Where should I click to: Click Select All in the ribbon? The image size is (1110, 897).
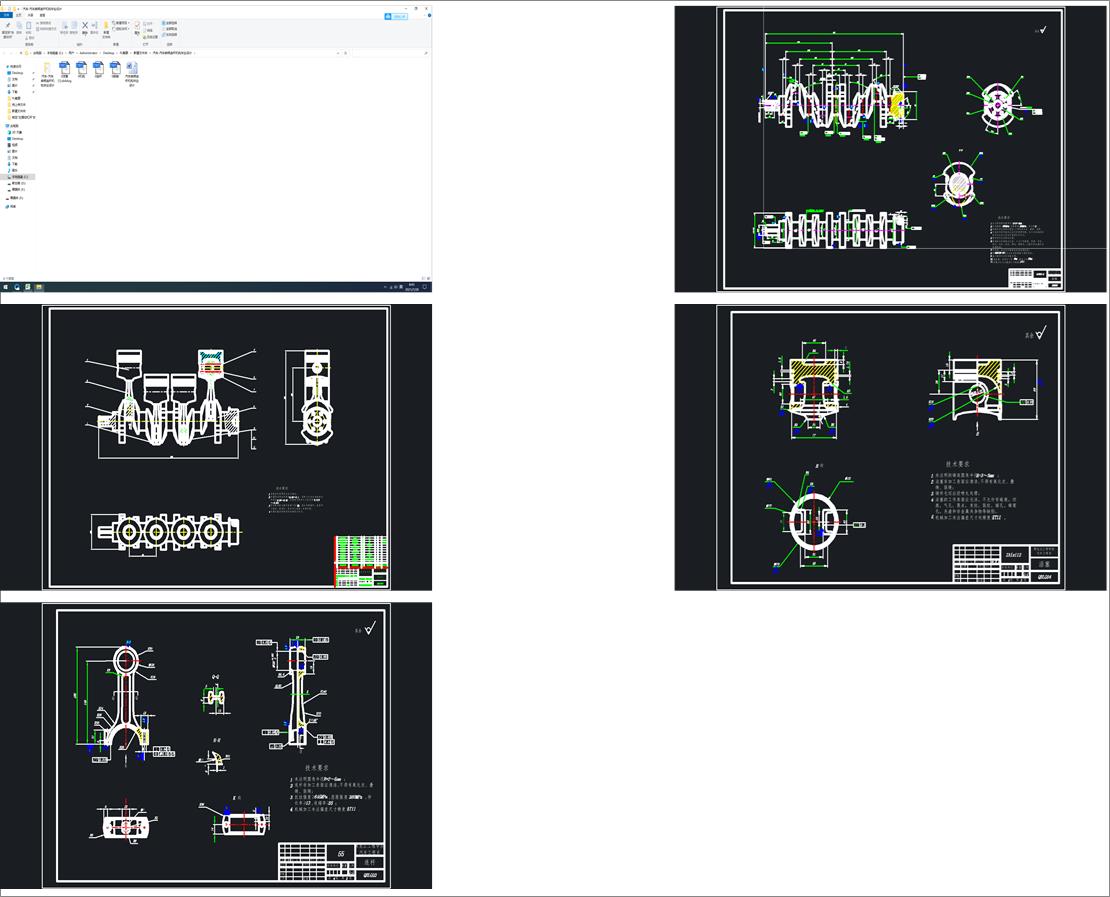point(171,21)
